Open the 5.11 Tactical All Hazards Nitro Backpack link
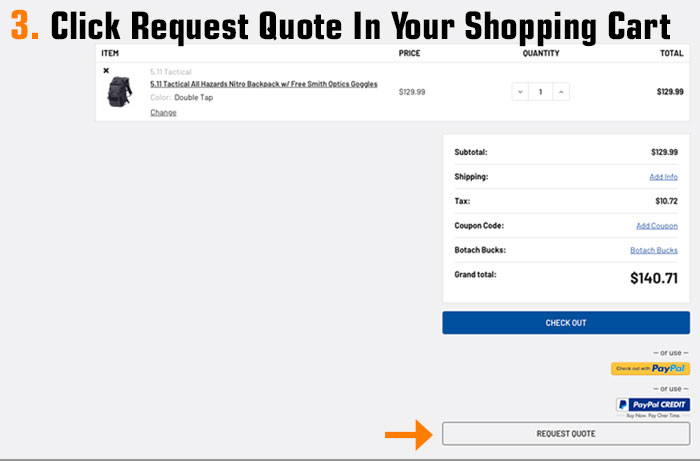Image resolution: width=700 pixels, height=461 pixels. coord(264,84)
